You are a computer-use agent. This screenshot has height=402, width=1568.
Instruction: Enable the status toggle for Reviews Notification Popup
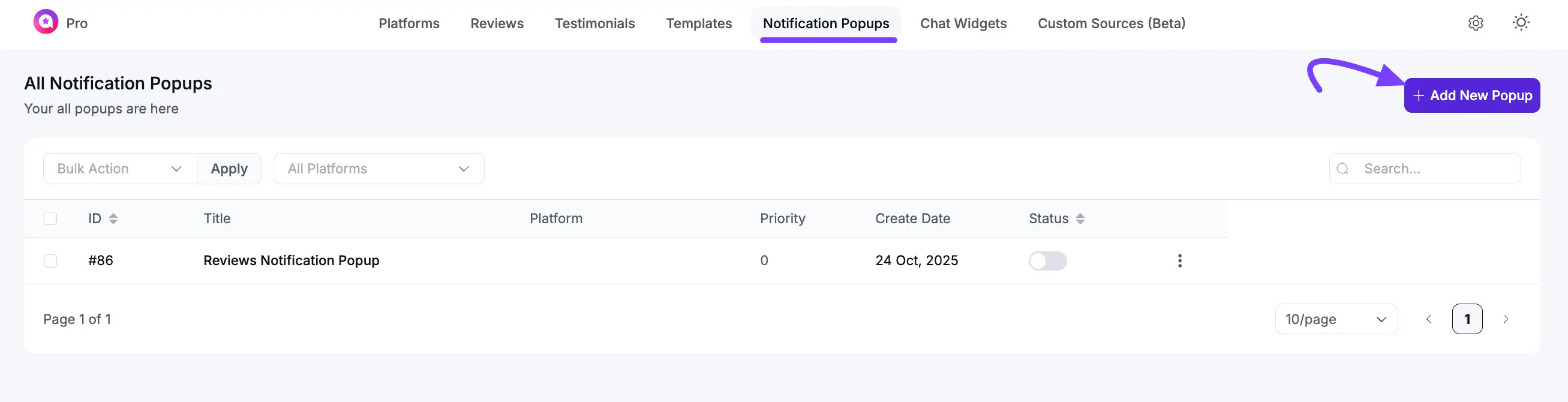(x=1047, y=260)
